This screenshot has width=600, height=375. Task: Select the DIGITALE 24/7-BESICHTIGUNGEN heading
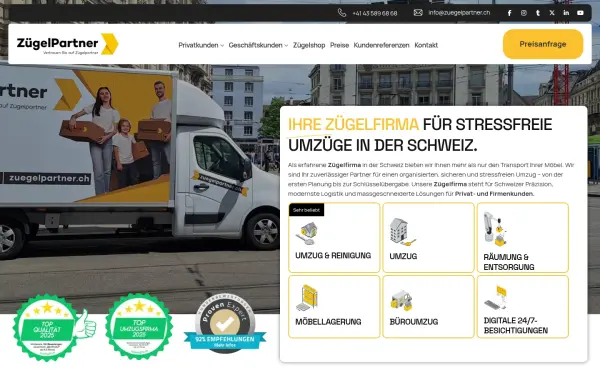(515, 325)
